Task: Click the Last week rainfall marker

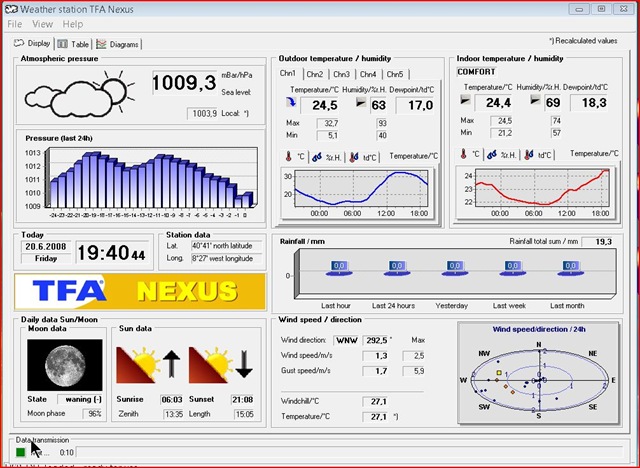Action: pyautogui.click(x=513, y=268)
